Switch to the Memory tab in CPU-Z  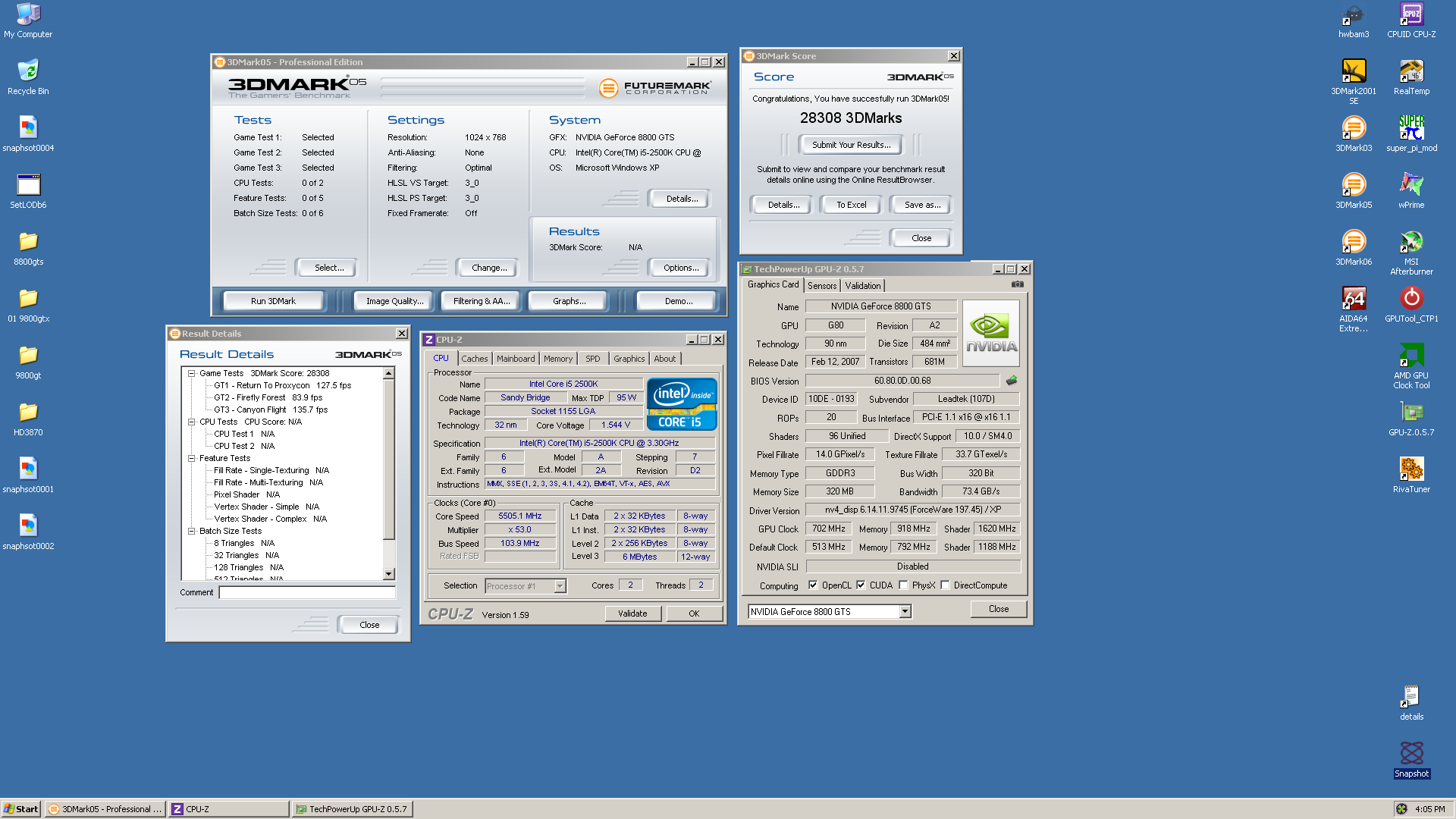(558, 359)
